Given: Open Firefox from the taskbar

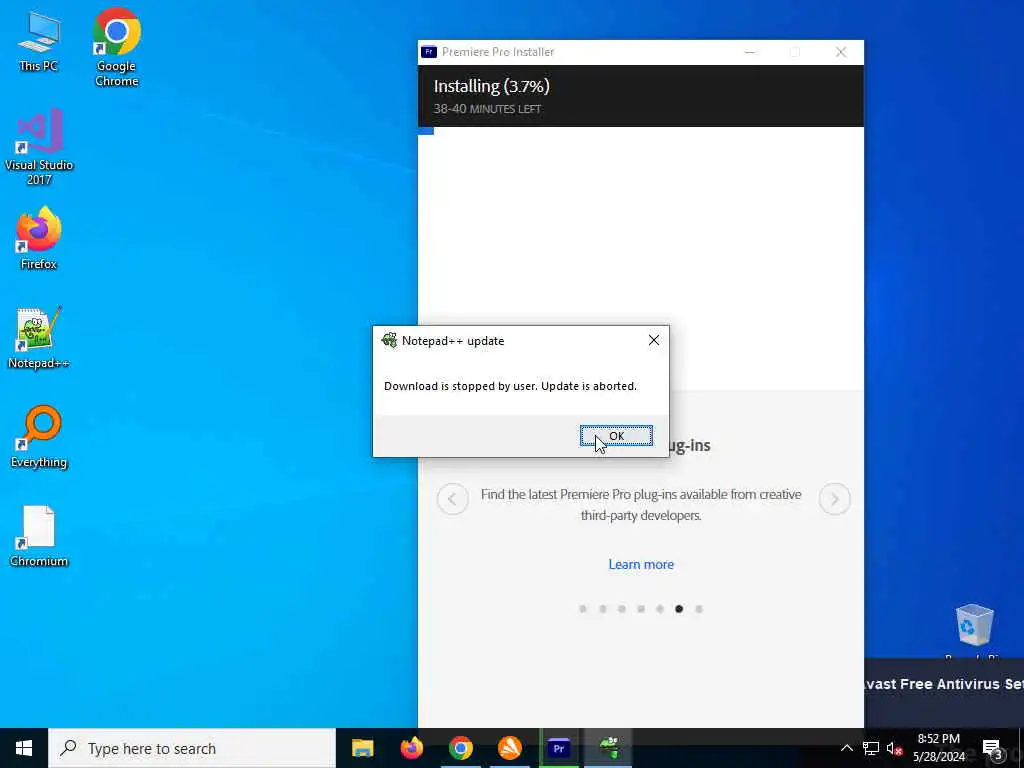Looking at the screenshot, I should (x=411, y=748).
